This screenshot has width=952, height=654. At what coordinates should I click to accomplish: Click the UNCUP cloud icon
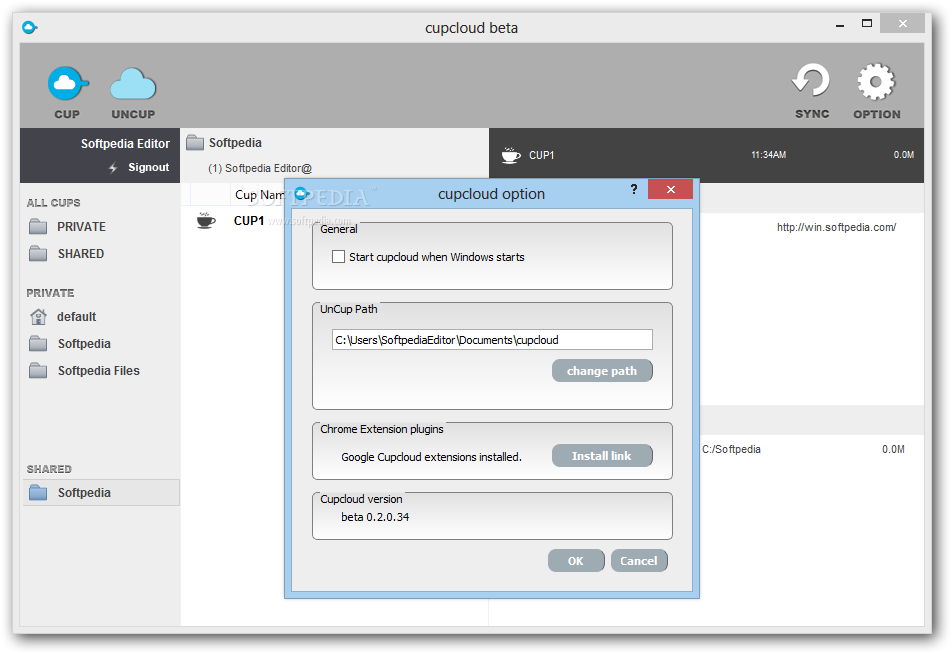pyautogui.click(x=133, y=84)
